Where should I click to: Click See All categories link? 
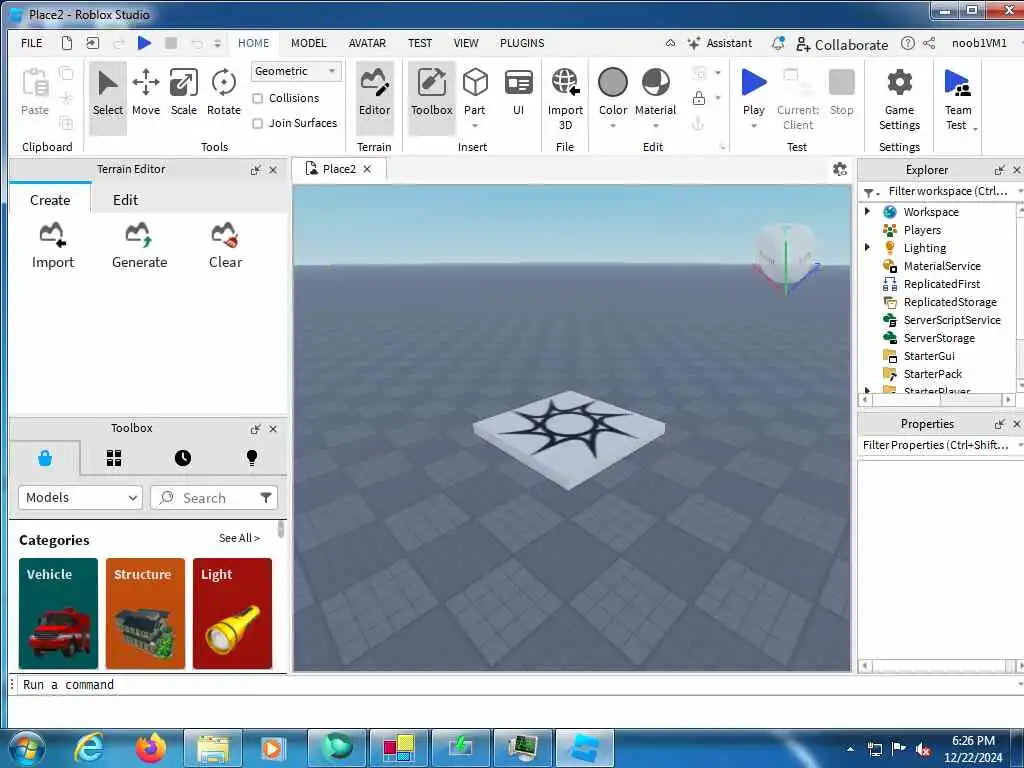(x=239, y=538)
